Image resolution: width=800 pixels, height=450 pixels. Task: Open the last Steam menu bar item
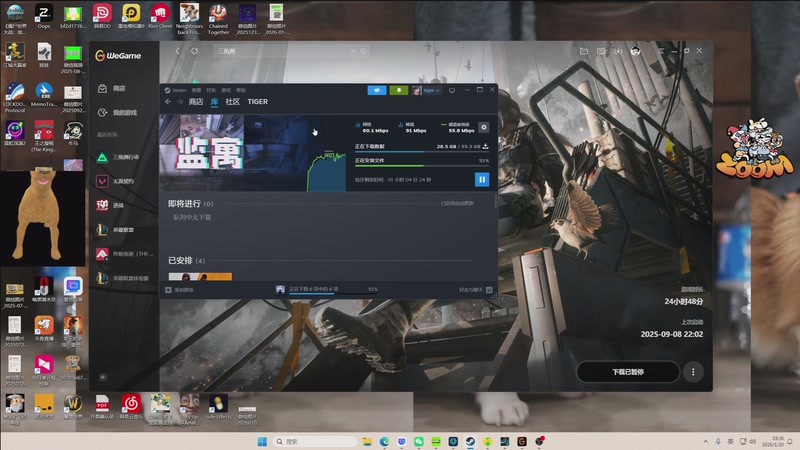[x=241, y=90]
